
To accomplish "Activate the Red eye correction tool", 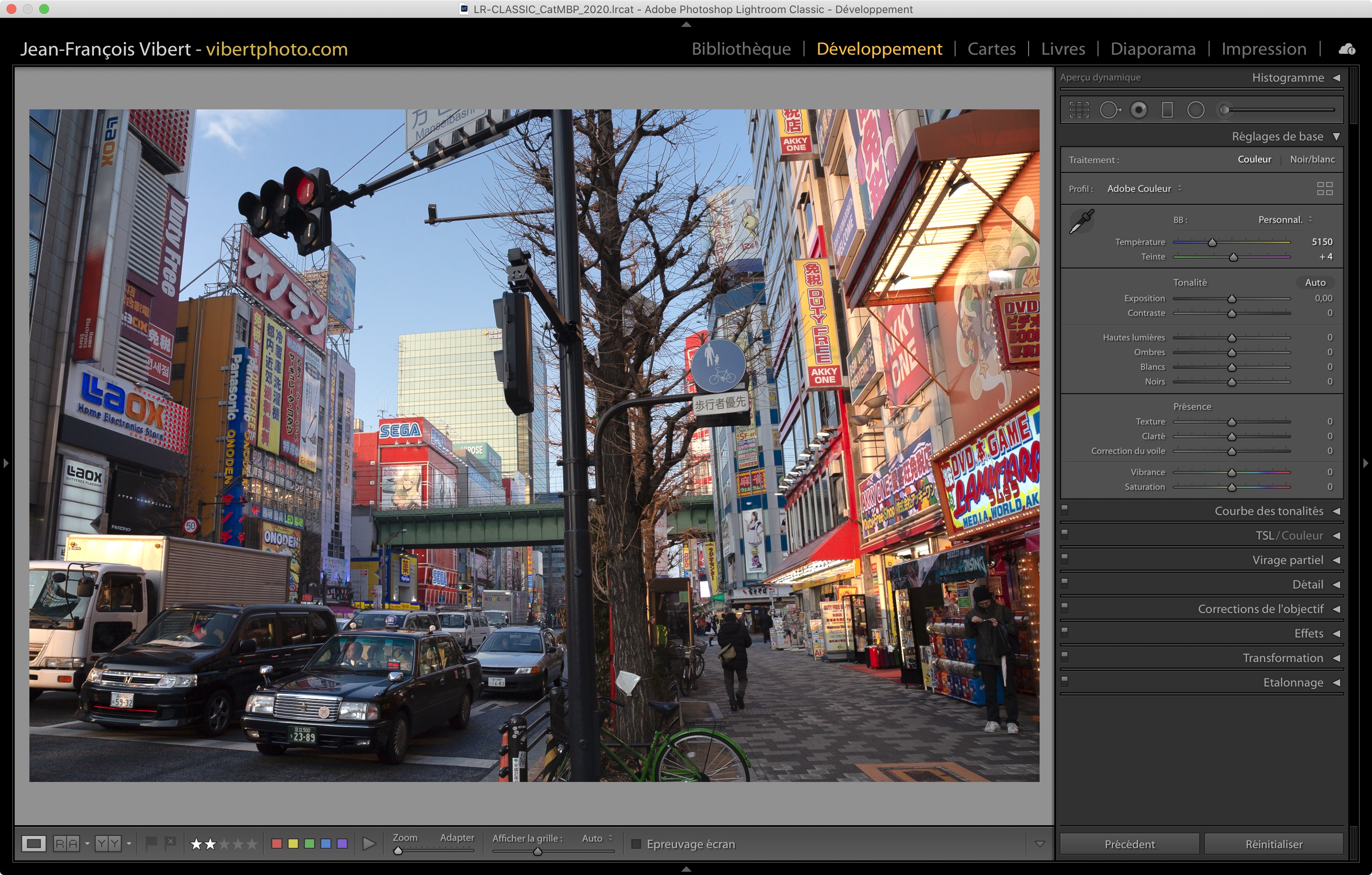I will point(1138,110).
